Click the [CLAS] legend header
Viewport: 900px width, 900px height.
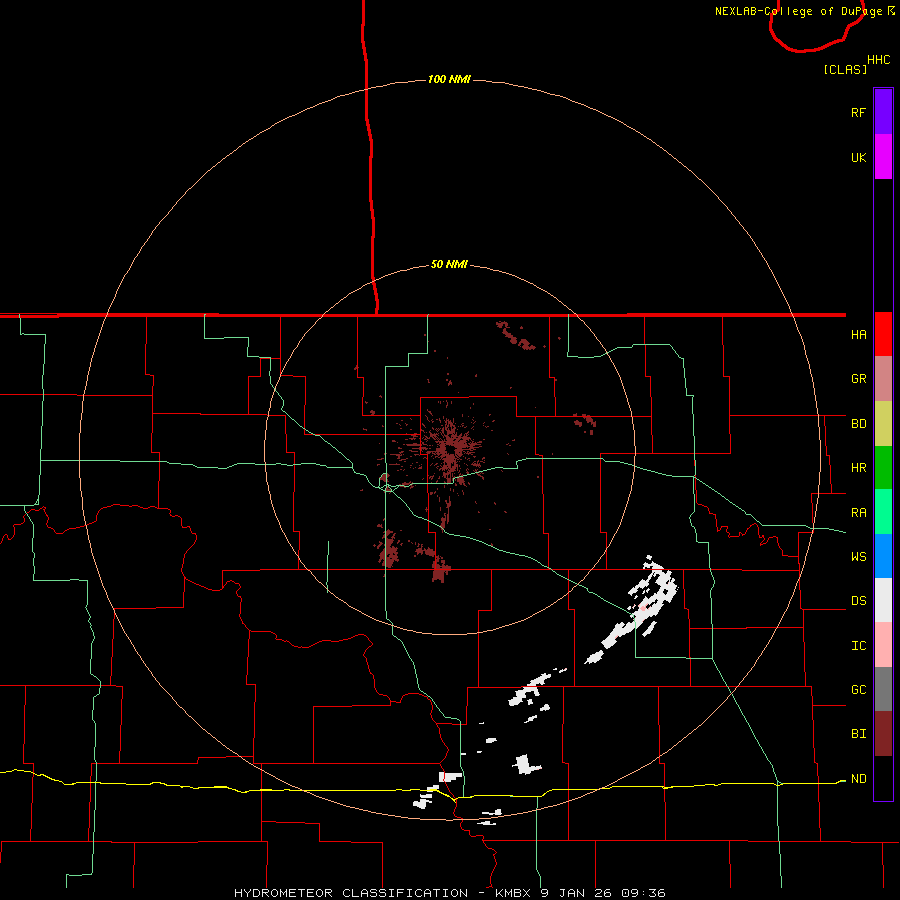845,70
